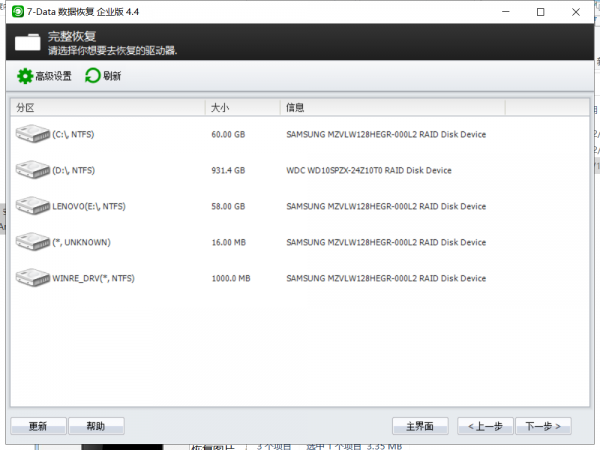Sort by the 分区 column header
The height and width of the screenshot is (450, 600).
[x=108, y=108]
